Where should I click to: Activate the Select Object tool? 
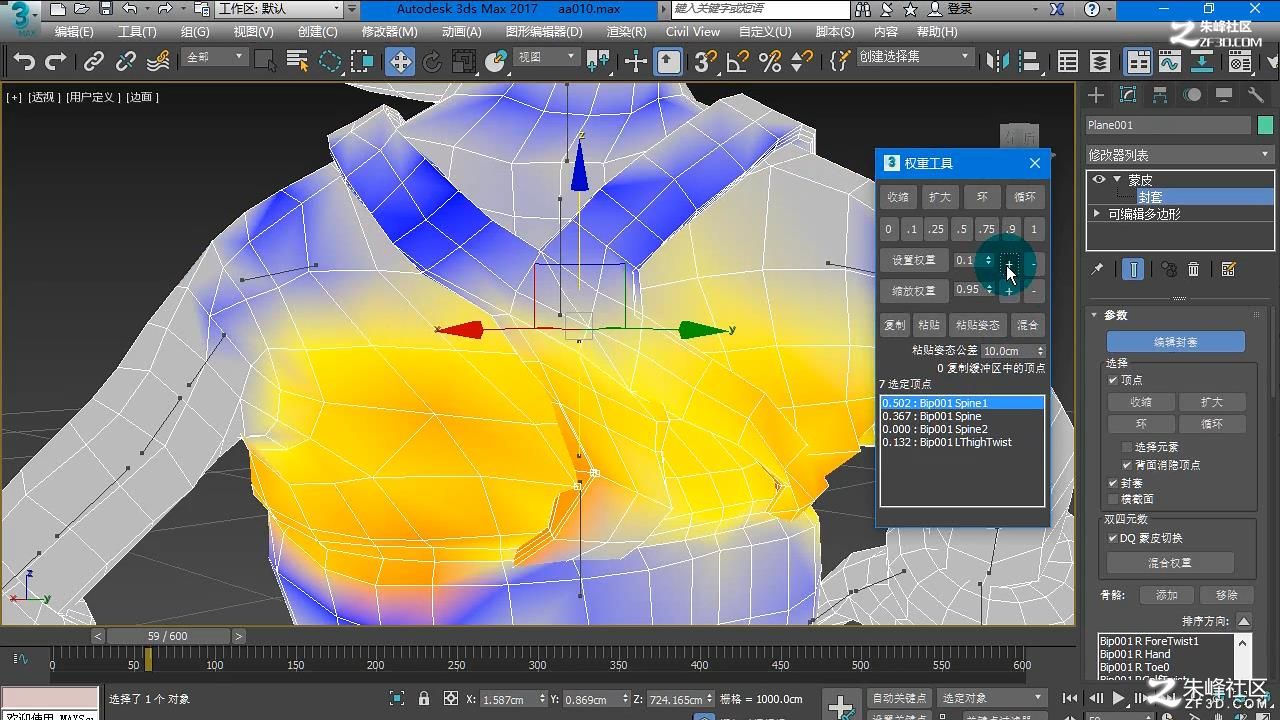click(x=265, y=62)
